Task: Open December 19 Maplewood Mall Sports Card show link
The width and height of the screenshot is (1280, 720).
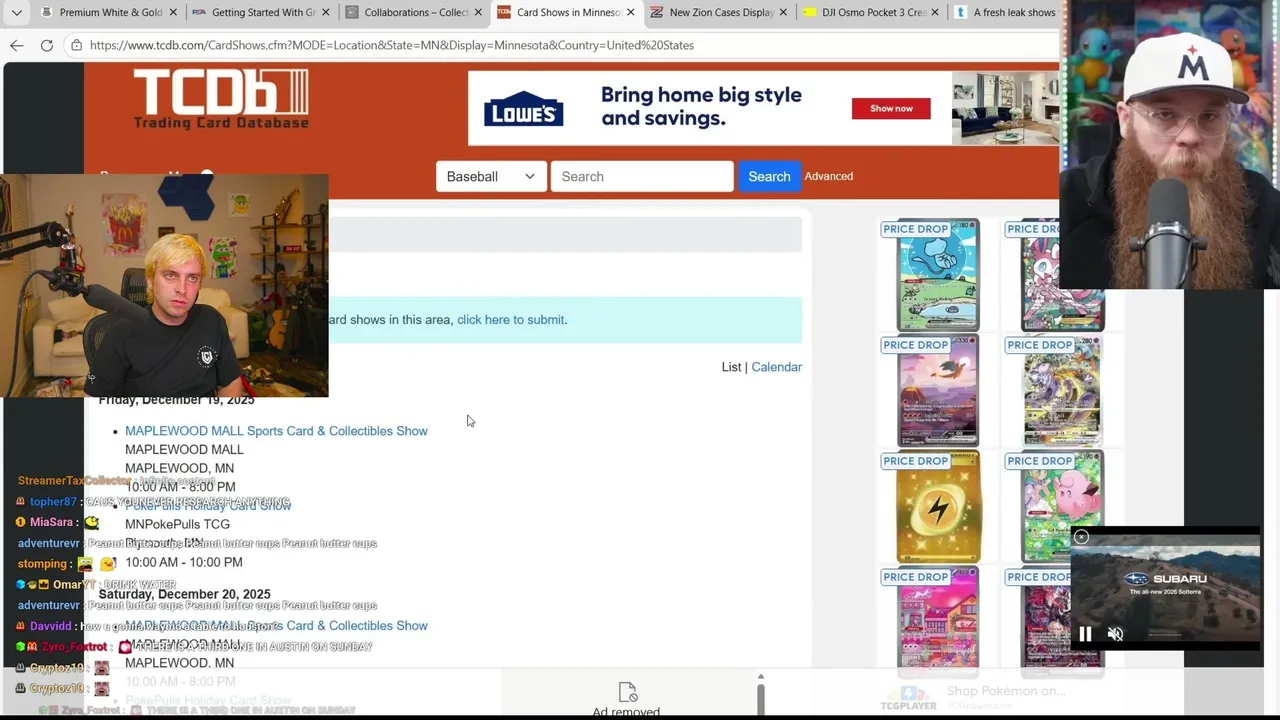Action: 276,431
